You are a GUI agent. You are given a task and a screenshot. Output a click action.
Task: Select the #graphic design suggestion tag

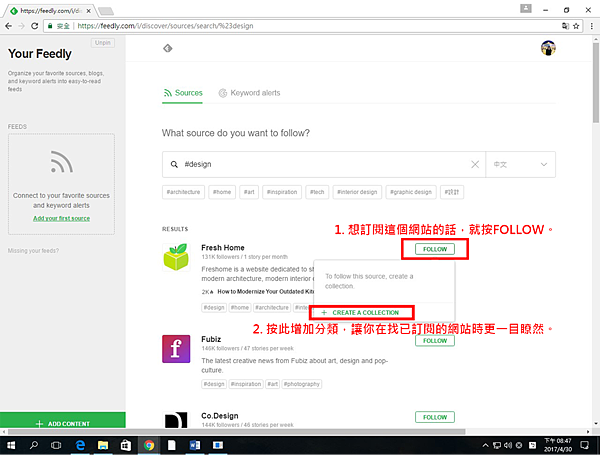[411, 192]
